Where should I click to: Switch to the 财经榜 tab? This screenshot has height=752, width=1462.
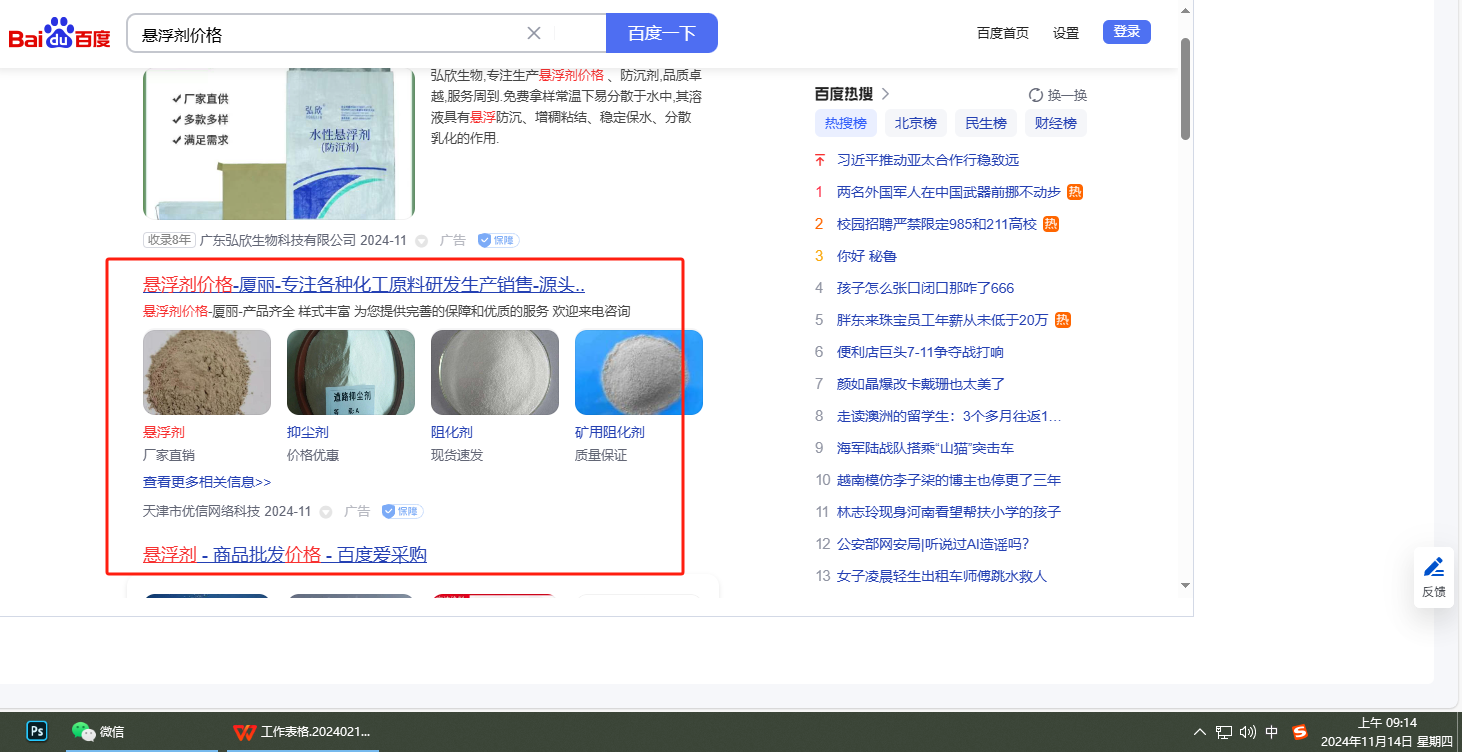tap(1056, 124)
